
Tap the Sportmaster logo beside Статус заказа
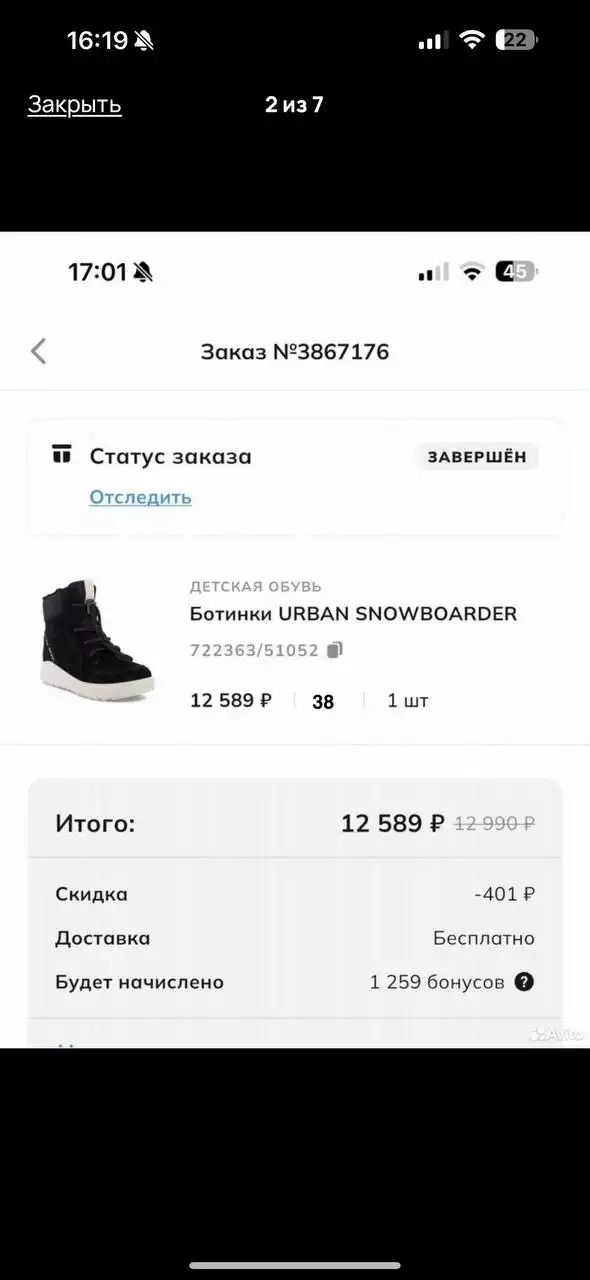tap(63, 455)
